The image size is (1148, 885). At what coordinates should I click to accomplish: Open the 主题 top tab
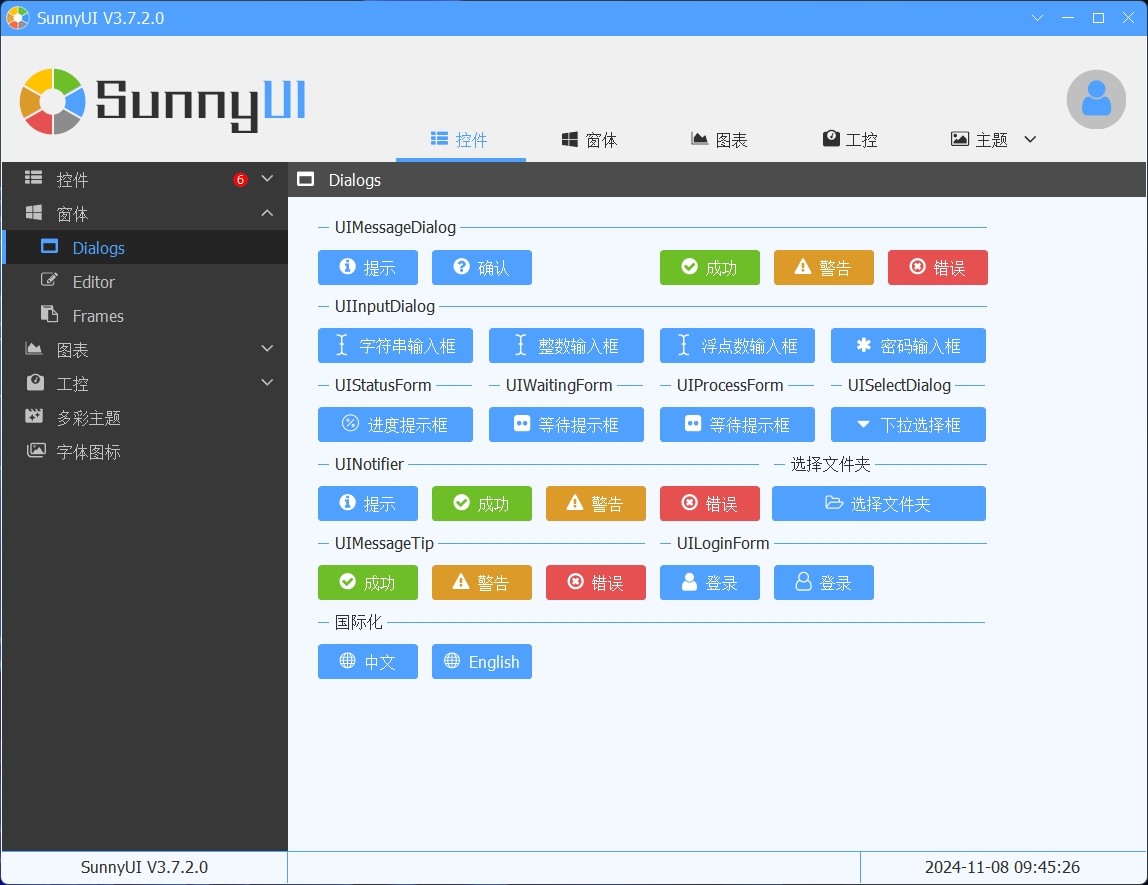[x=980, y=139]
